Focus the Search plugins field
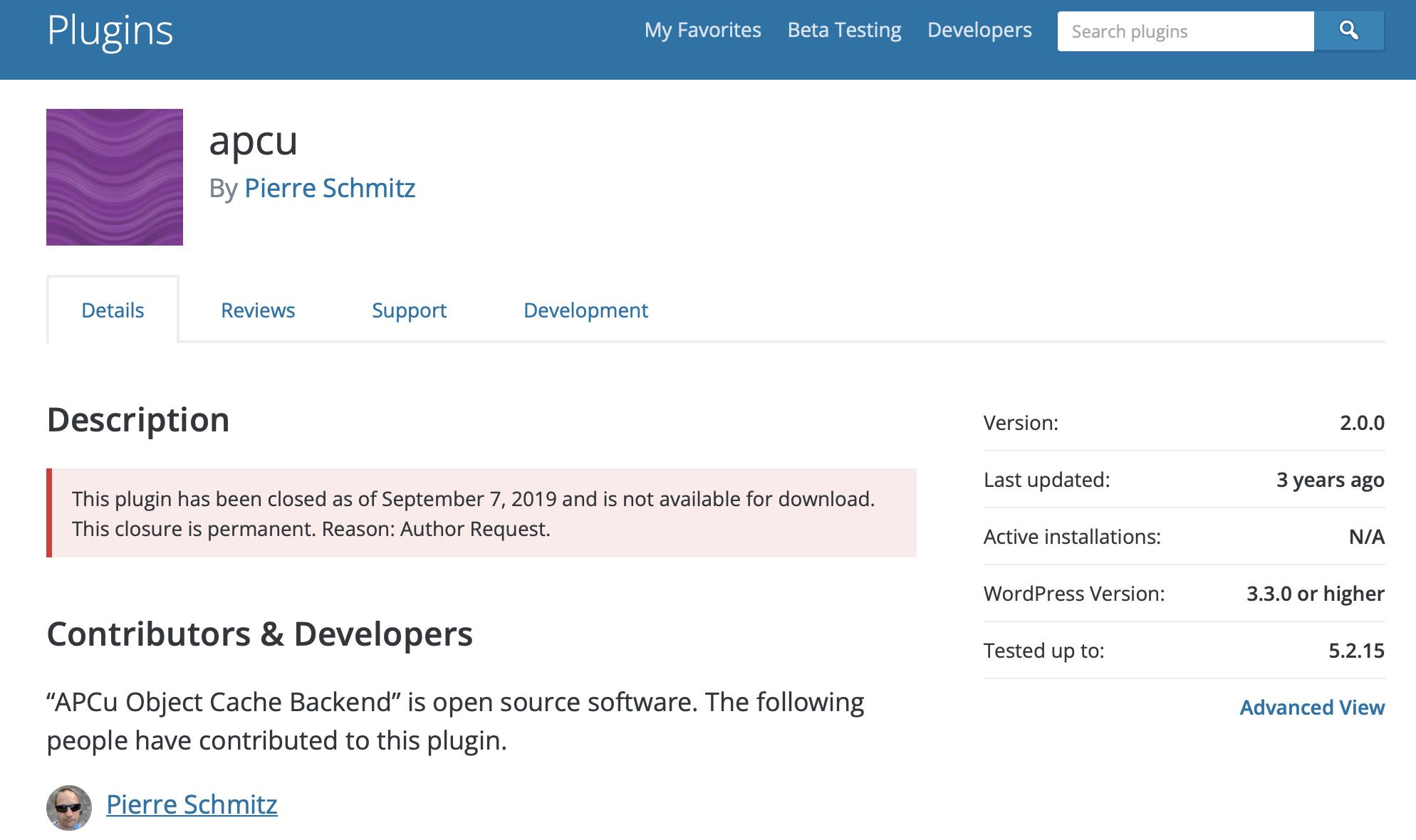The width and height of the screenshot is (1416, 840). [1185, 31]
